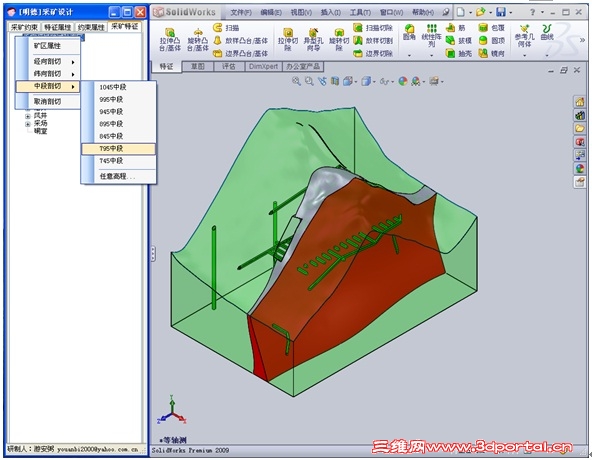Click the Edit Appearance color ball icon
Viewport: 592px width, 460px height.
pos(403,81)
